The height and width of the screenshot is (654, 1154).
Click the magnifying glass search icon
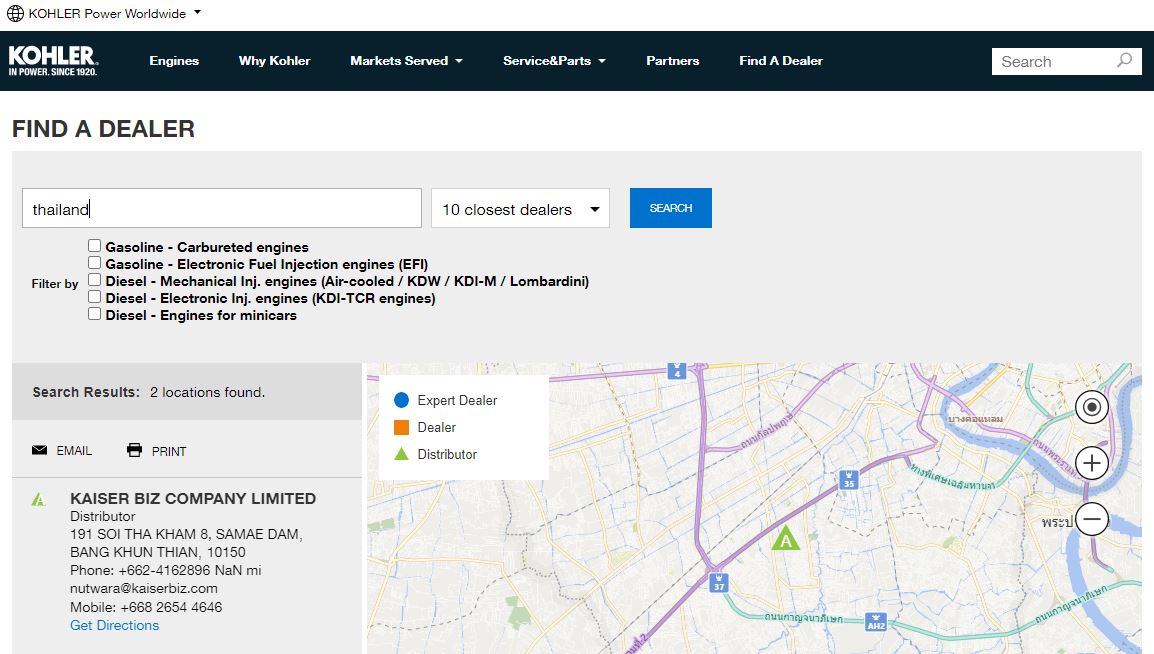tap(1124, 61)
